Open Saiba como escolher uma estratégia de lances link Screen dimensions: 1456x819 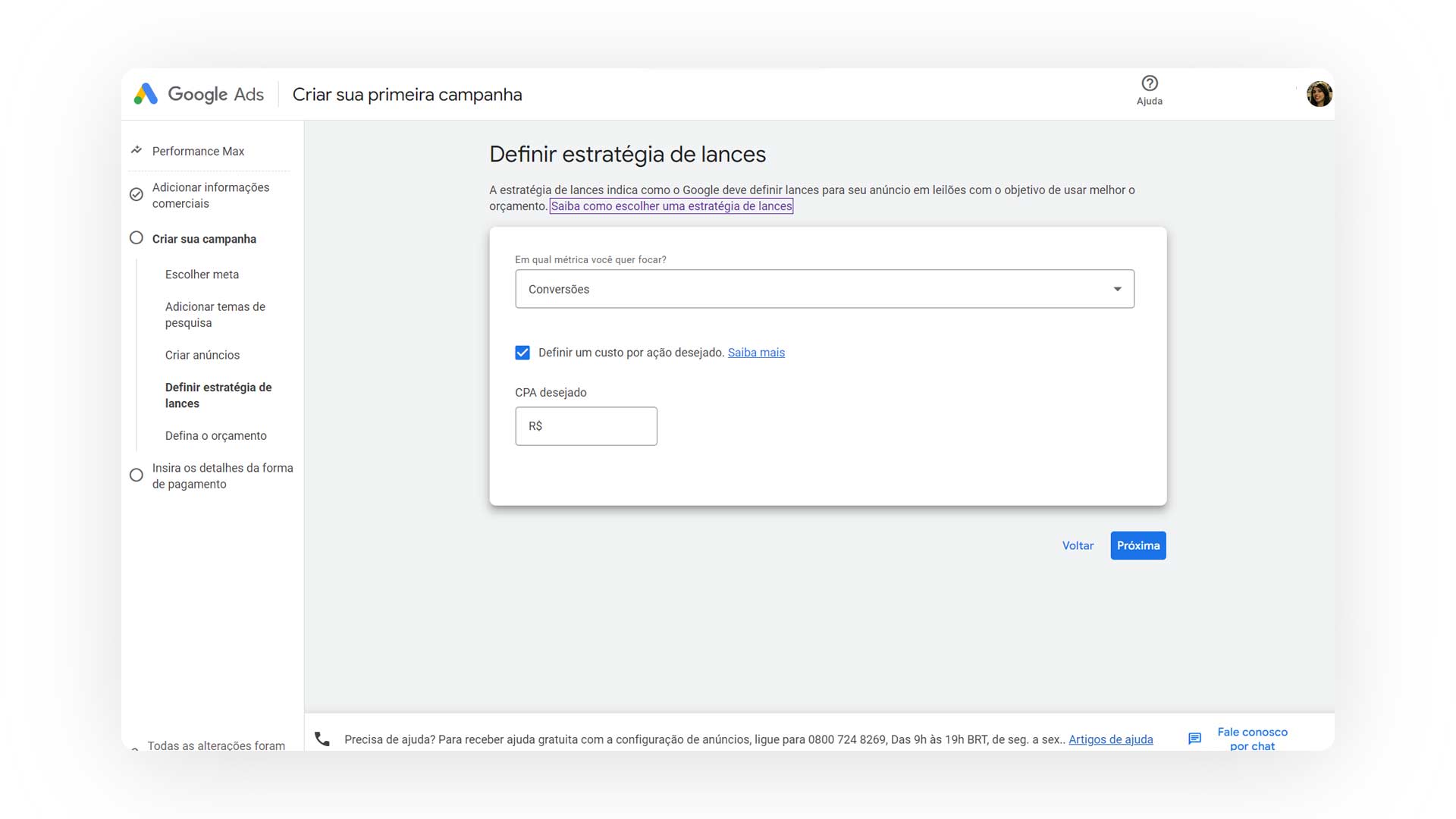(671, 206)
